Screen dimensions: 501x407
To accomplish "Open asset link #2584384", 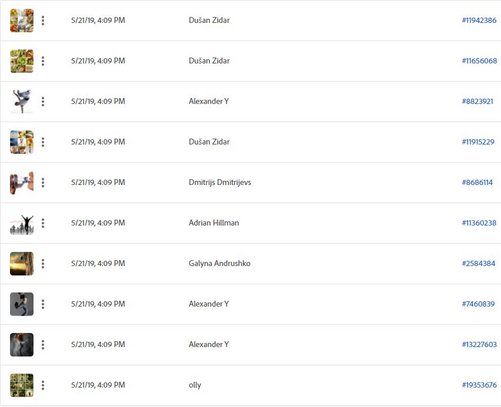I will (x=478, y=263).
